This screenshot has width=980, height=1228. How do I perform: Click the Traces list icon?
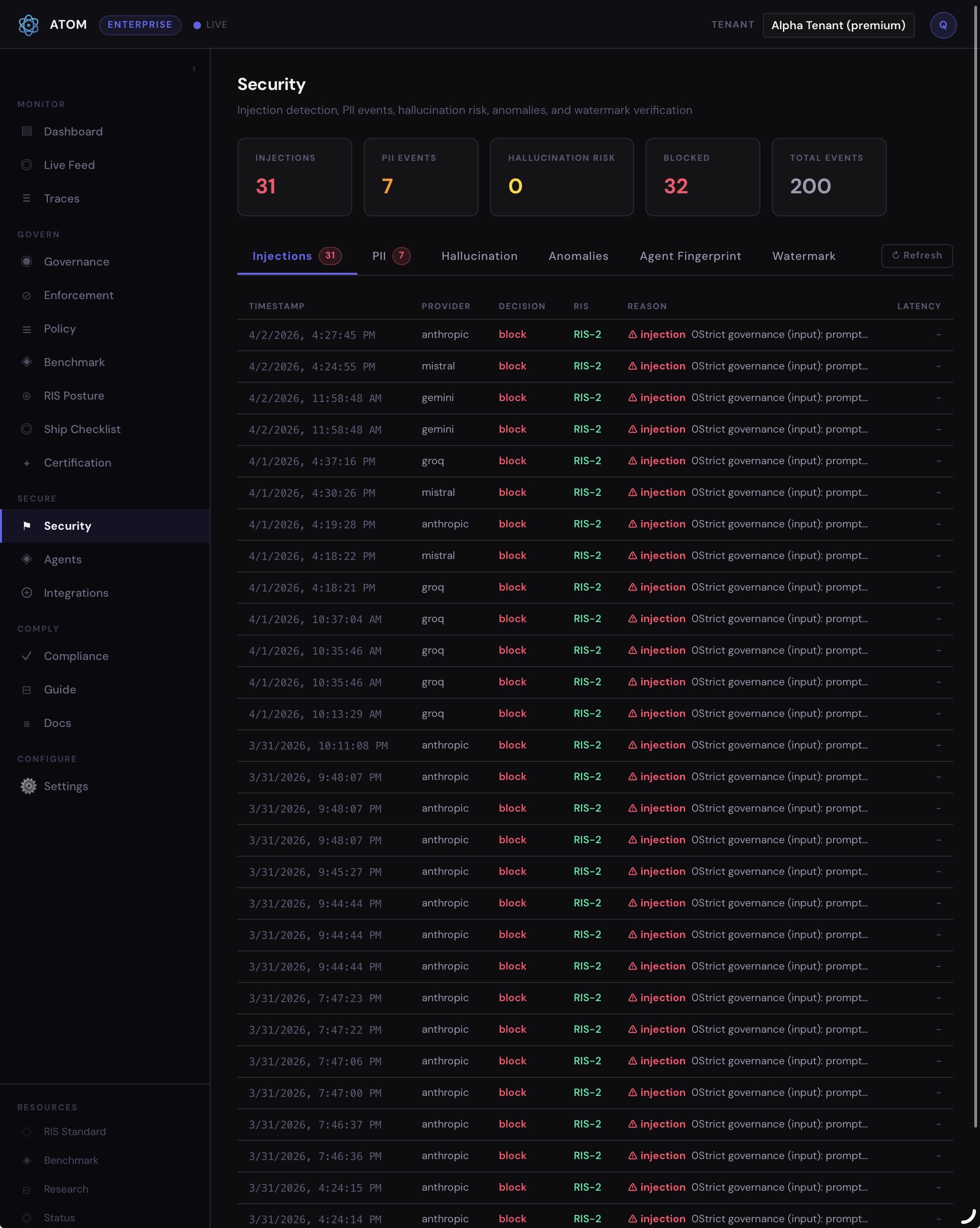[27, 198]
